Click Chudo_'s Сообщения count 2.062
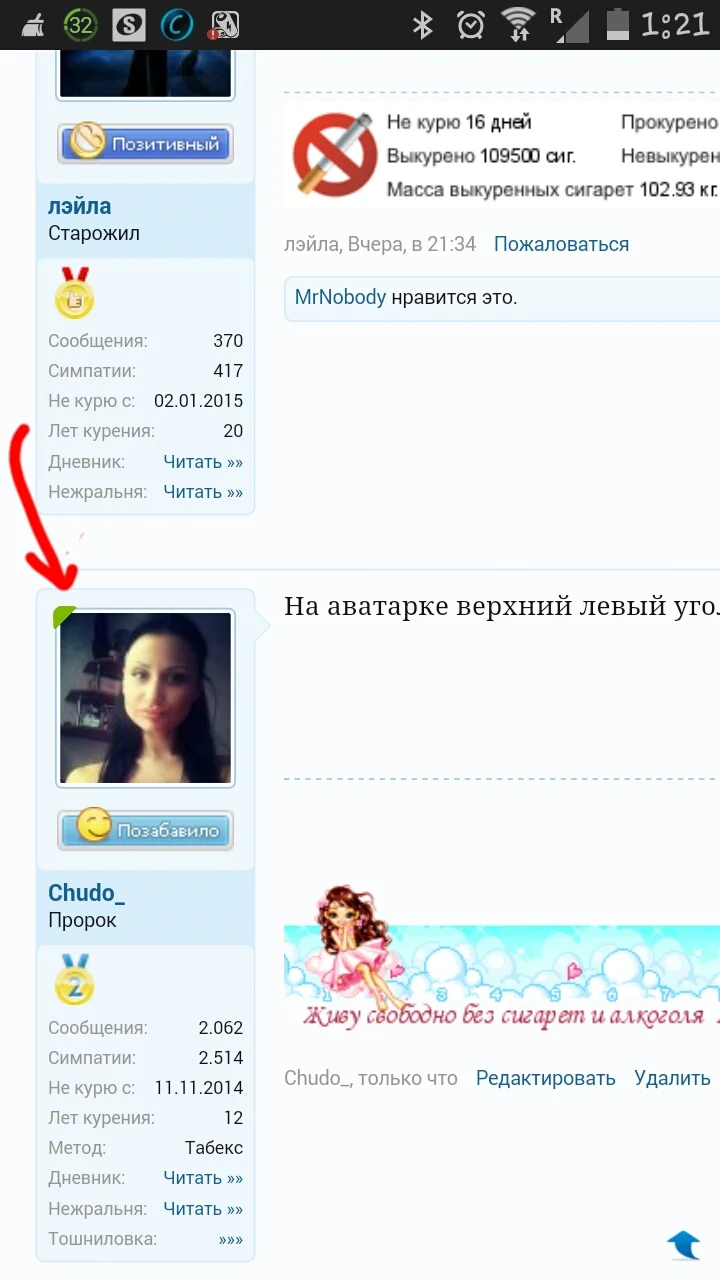The width and height of the screenshot is (720, 1280). point(220,1028)
